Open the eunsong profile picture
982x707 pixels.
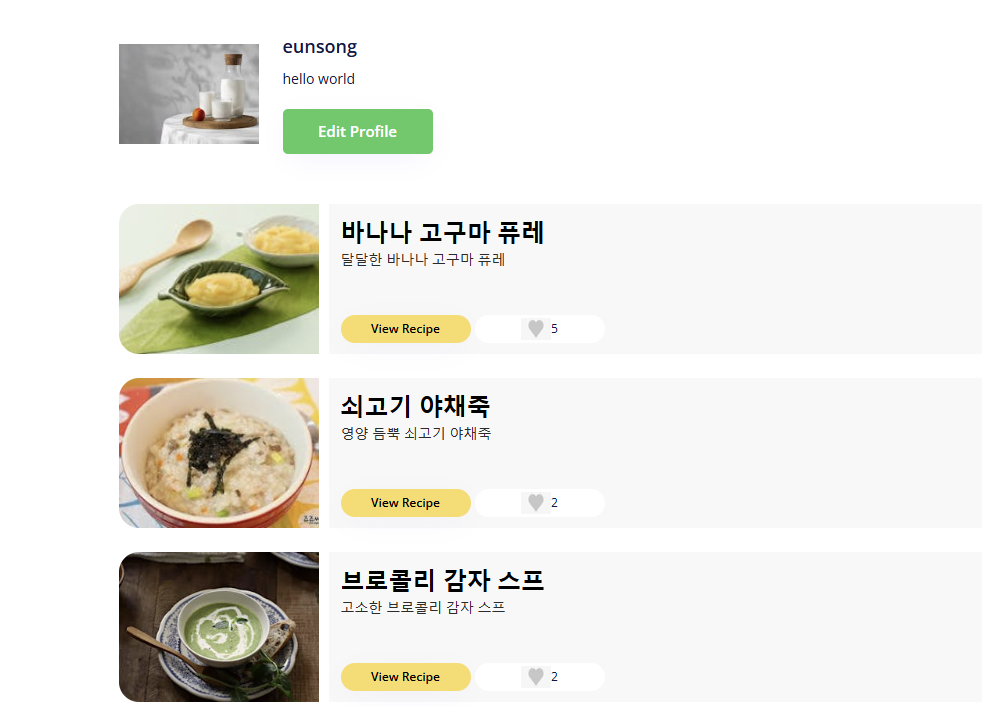[x=188, y=93]
